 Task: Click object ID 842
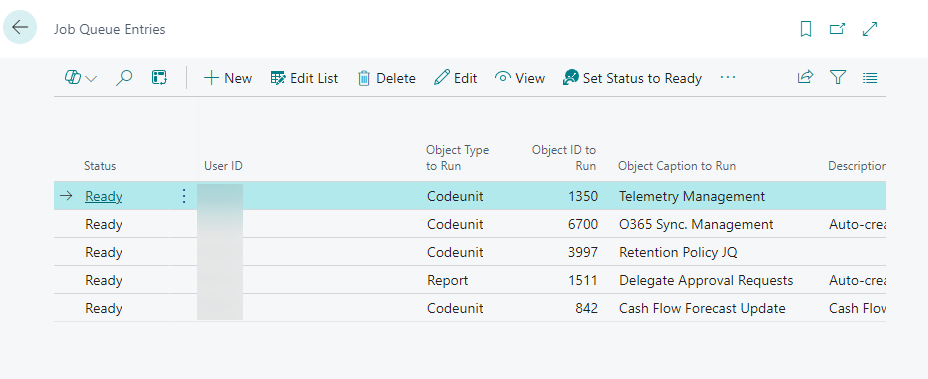pyautogui.click(x=587, y=308)
